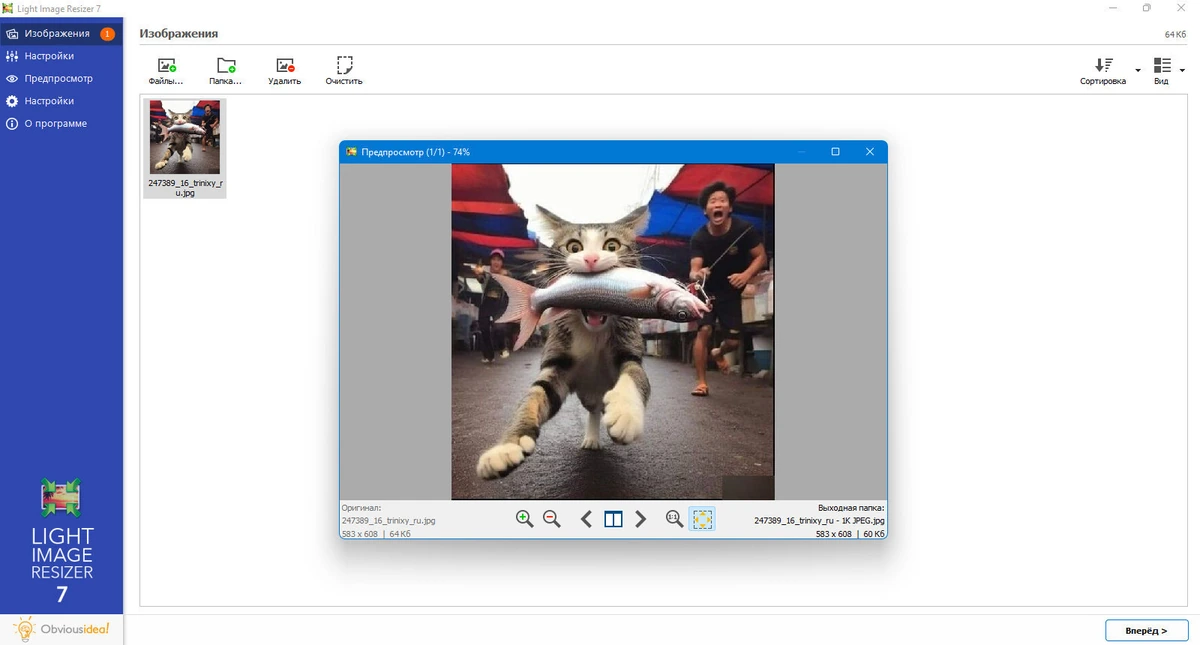Click the Вперёд > button
The height and width of the screenshot is (645, 1200).
[1146, 631]
